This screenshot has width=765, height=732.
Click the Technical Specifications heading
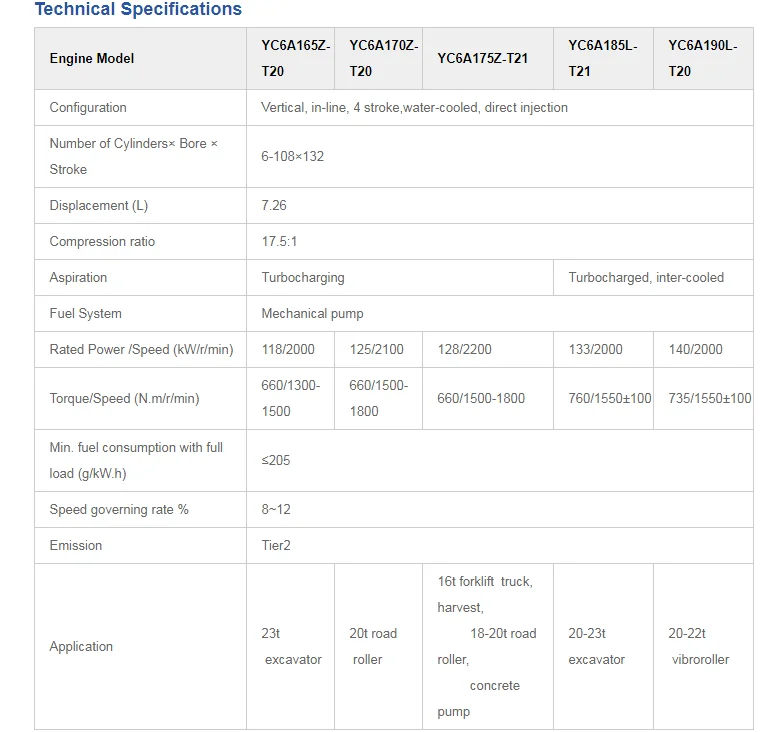[x=138, y=10]
